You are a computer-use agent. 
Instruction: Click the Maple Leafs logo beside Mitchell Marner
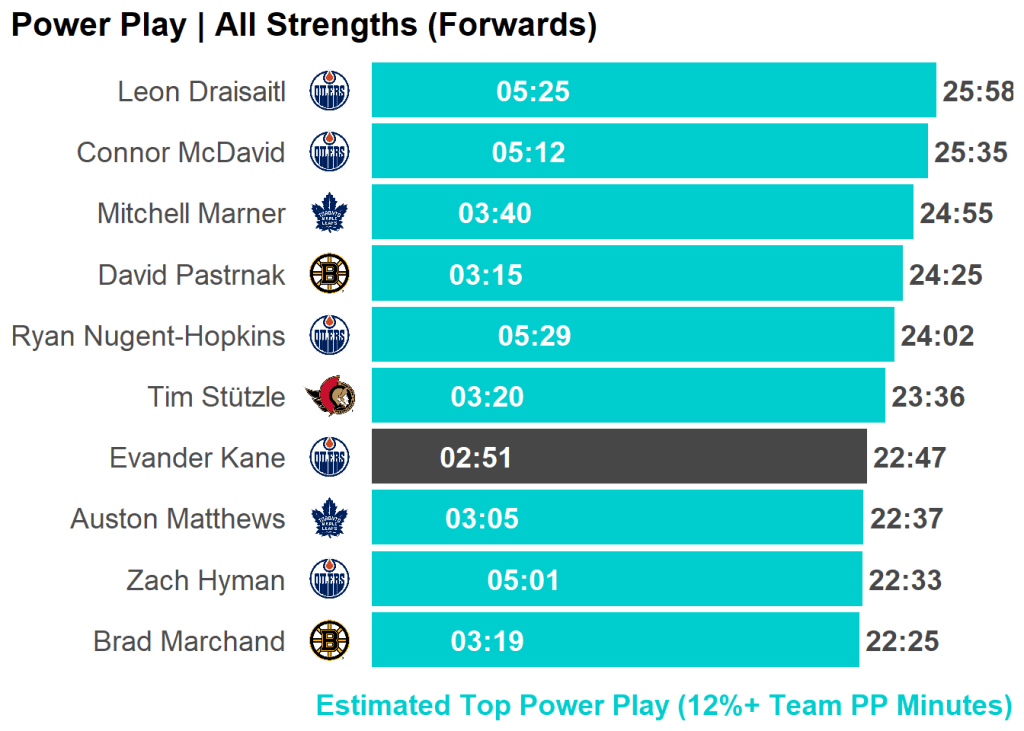tap(329, 214)
